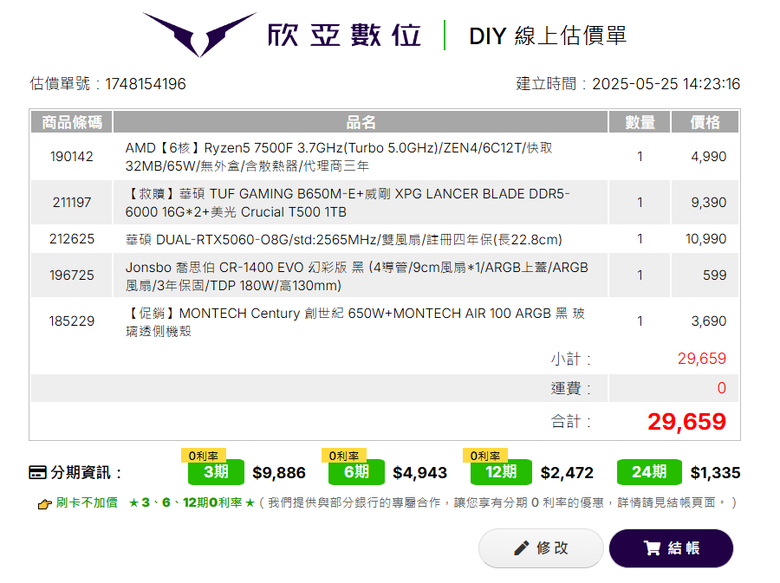The image size is (780, 583).
Task: Click the 運費 label
Action: pos(571,388)
